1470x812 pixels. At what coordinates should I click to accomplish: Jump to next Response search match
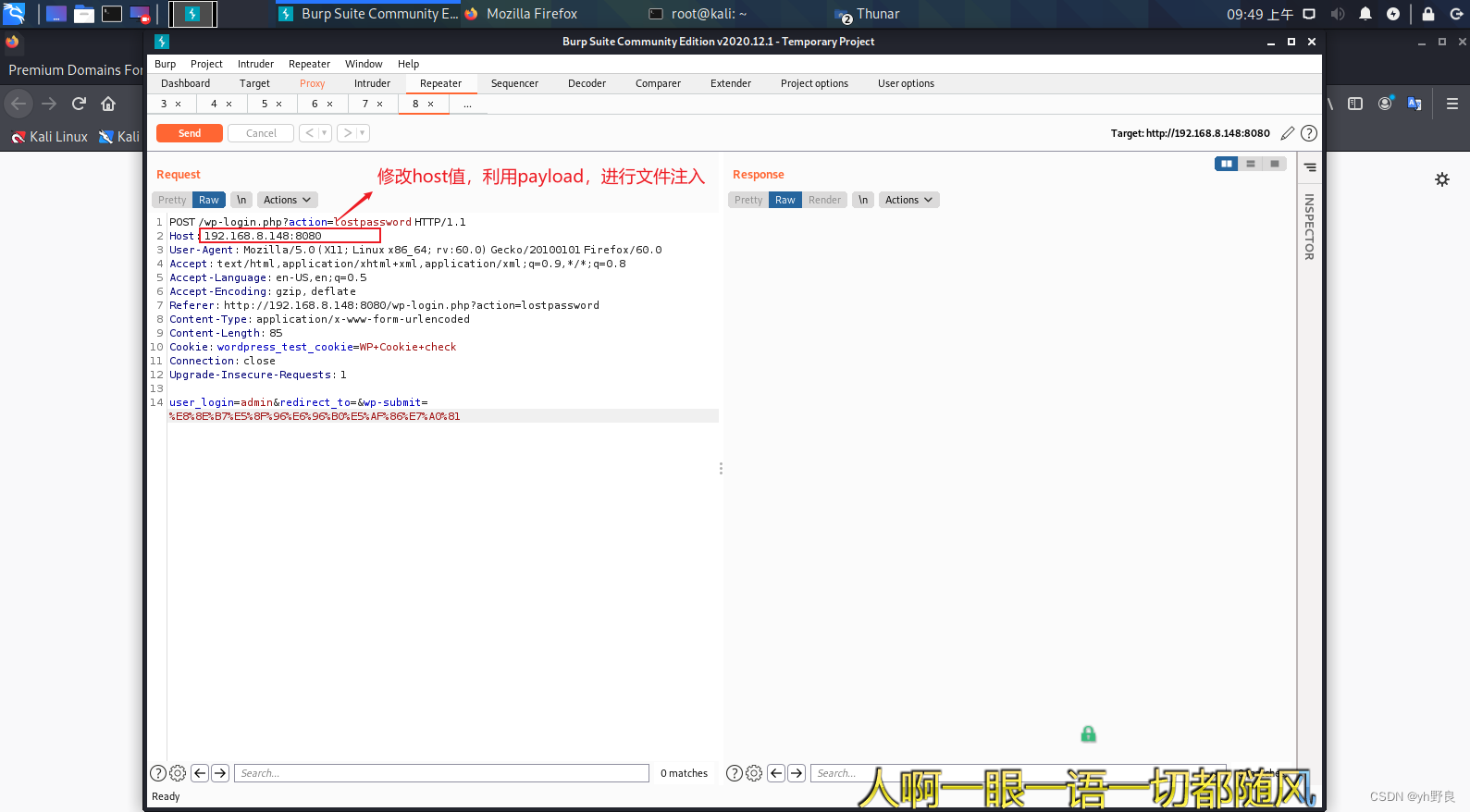coord(797,773)
